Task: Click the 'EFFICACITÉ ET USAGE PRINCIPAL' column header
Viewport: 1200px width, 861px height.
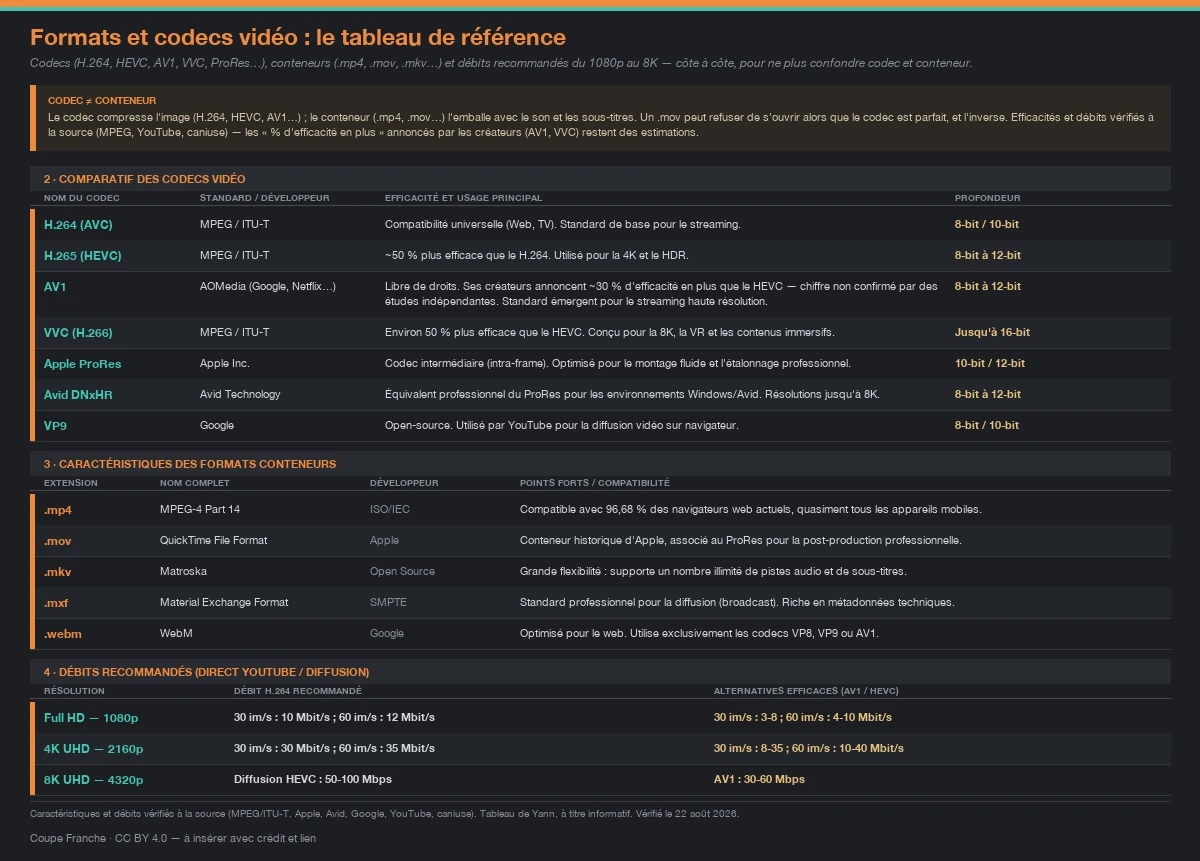Action: click(463, 198)
